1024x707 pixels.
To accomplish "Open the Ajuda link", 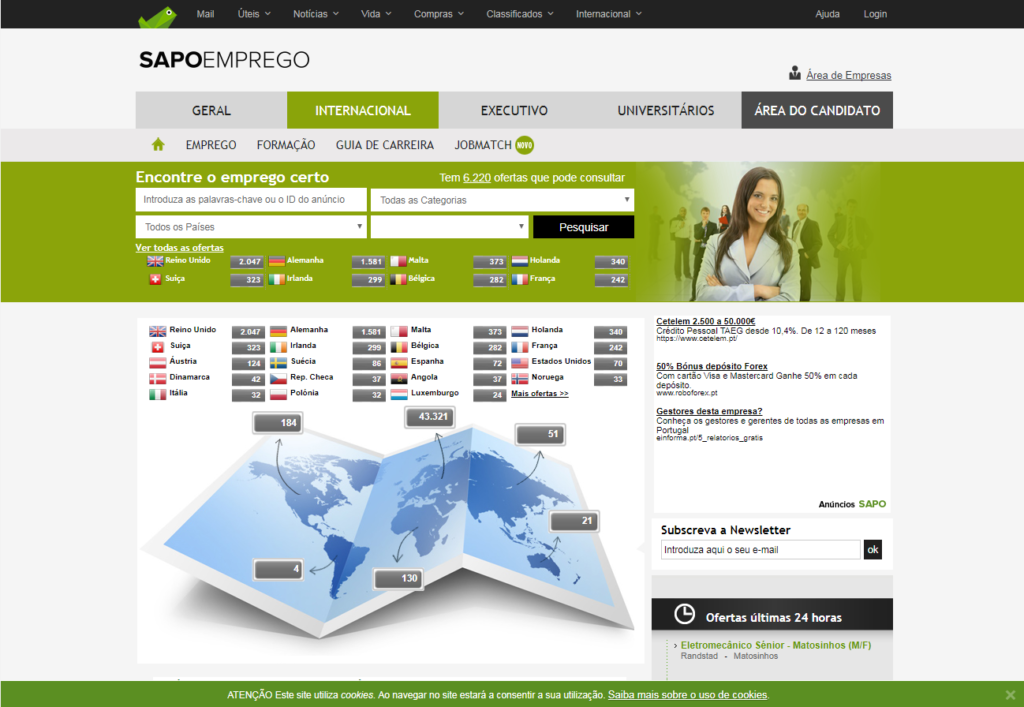I will point(827,14).
